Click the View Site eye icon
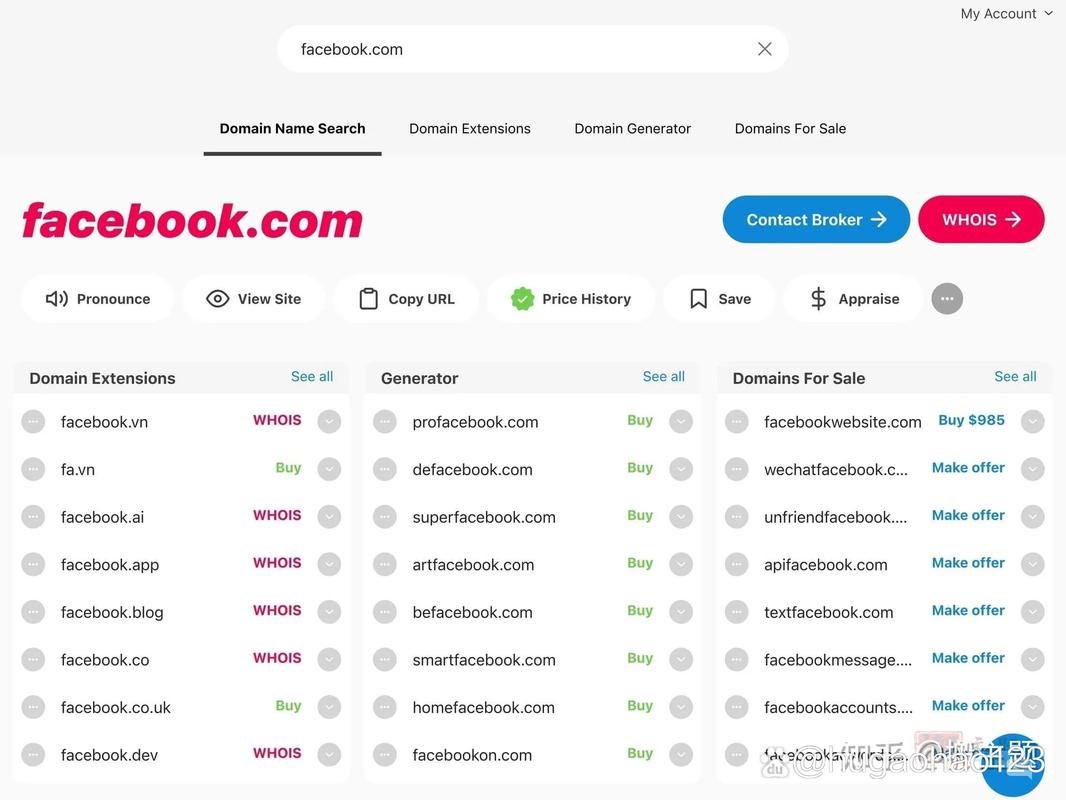The height and width of the screenshot is (800, 1066). coord(217,299)
